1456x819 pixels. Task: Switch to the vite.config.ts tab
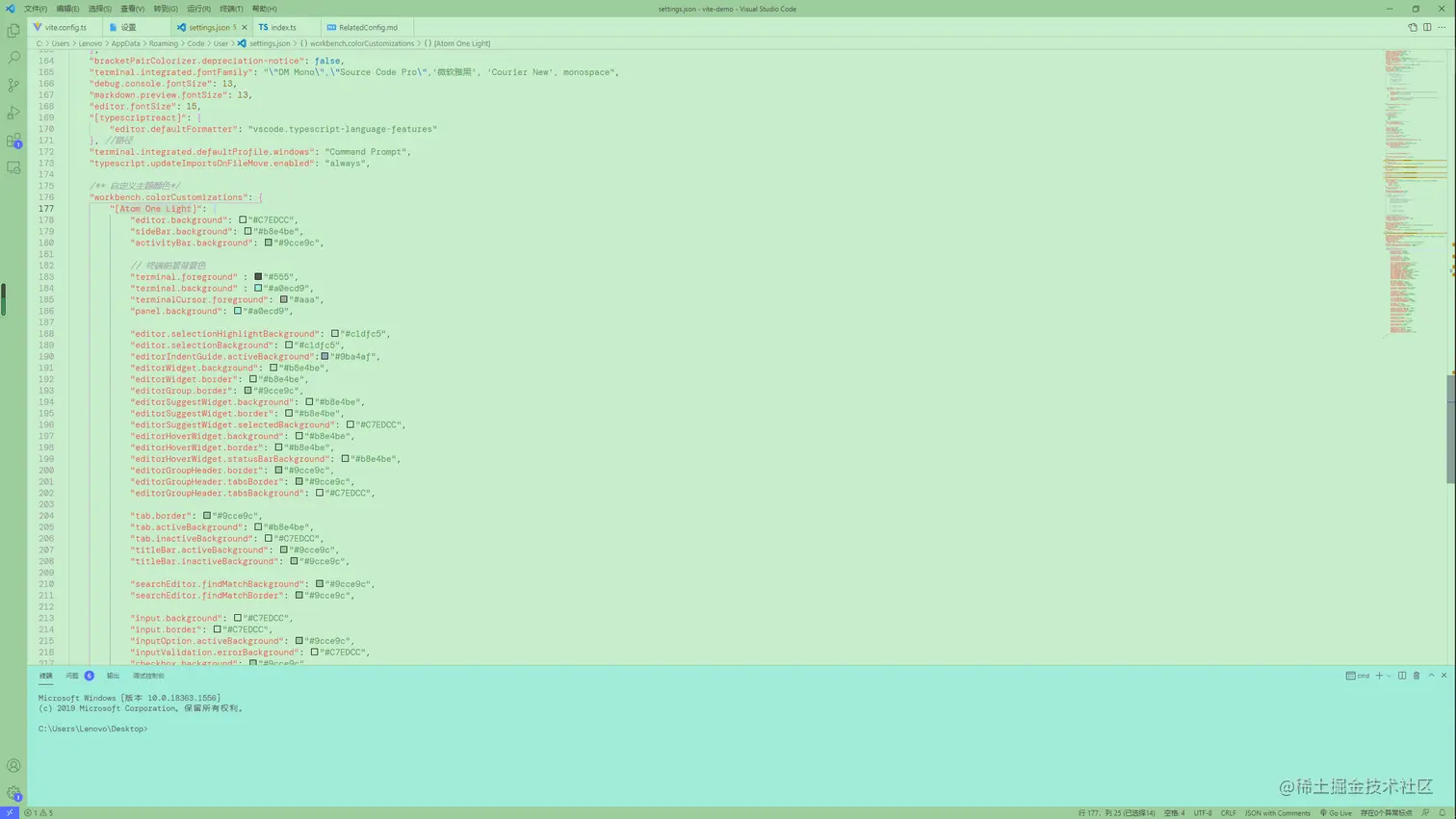click(65, 28)
